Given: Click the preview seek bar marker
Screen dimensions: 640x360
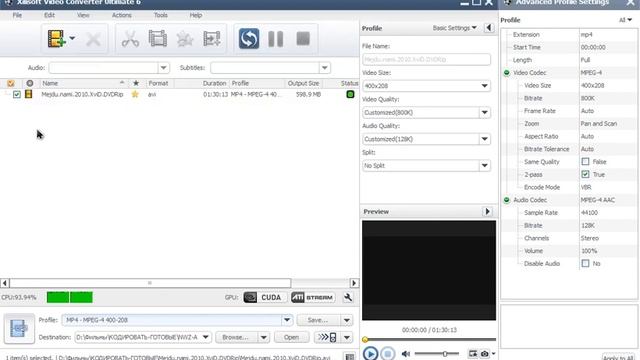Looking at the screenshot, I should [x=365, y=339].
